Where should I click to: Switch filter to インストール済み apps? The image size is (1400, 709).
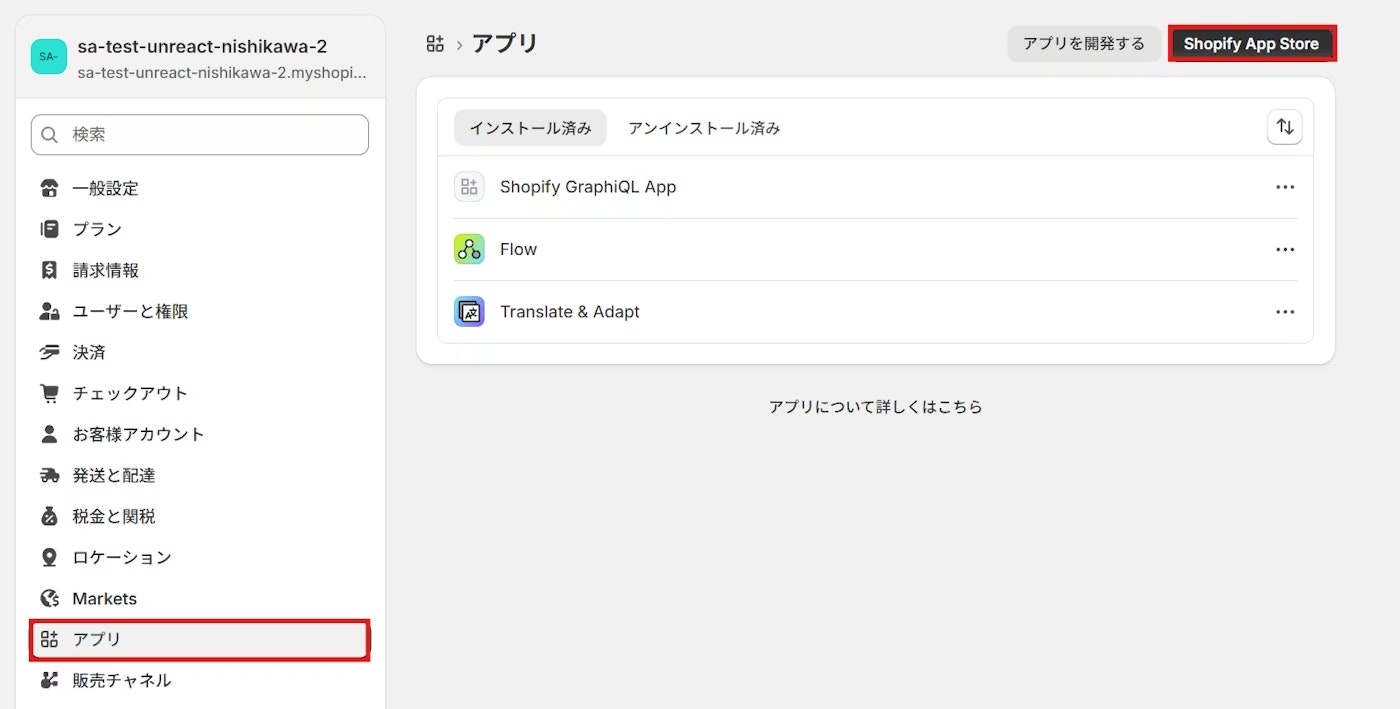530,128
